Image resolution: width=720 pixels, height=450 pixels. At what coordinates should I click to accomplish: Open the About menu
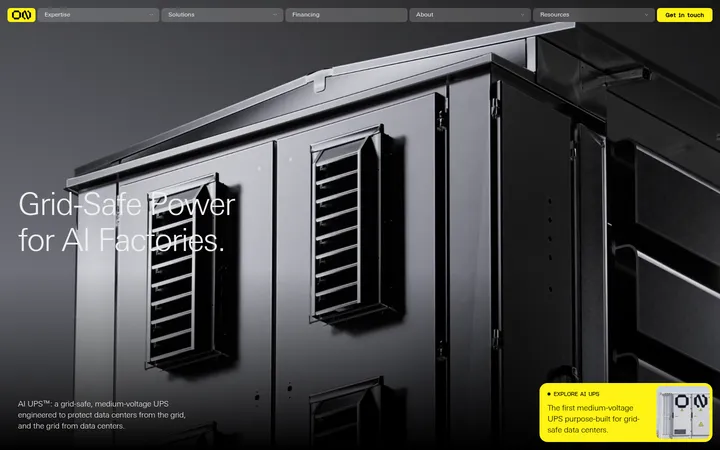point(470,15)
